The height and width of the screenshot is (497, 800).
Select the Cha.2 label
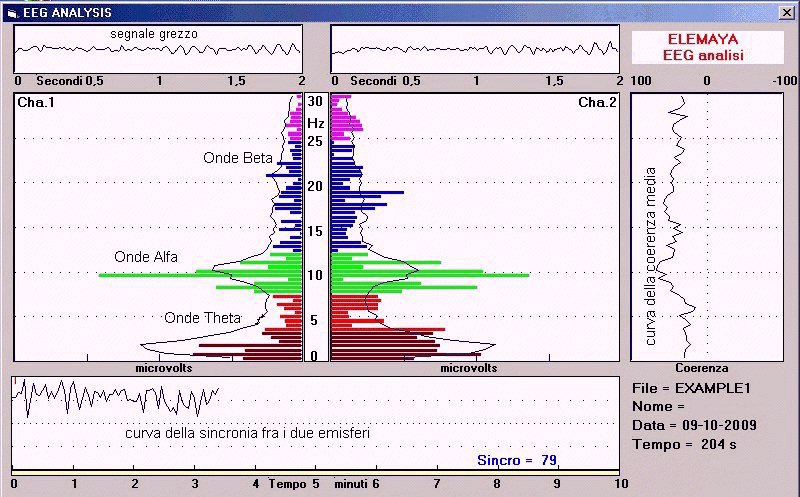coord(597,103)
